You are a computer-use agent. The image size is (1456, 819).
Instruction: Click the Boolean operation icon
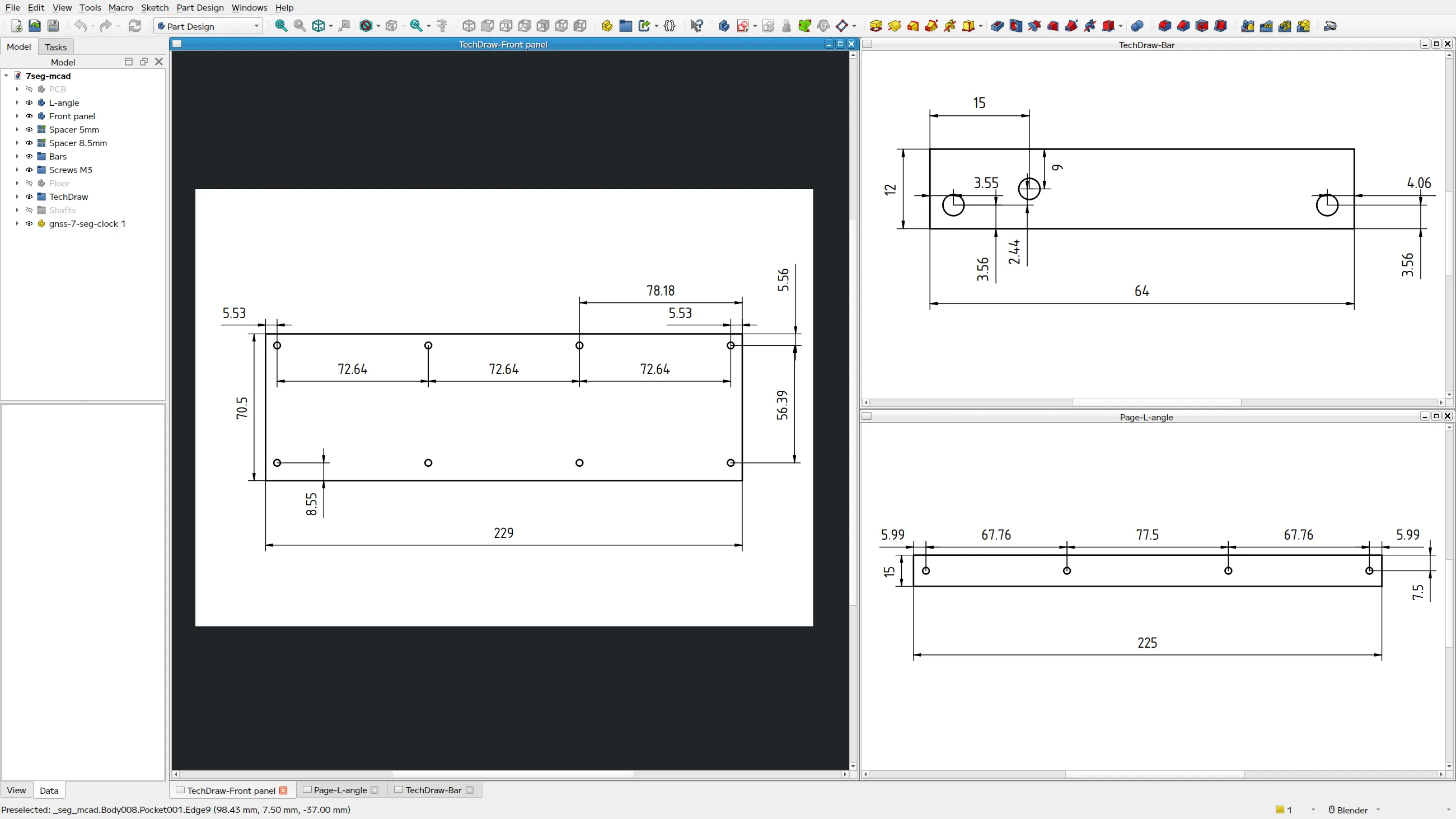click(1137, 26)
